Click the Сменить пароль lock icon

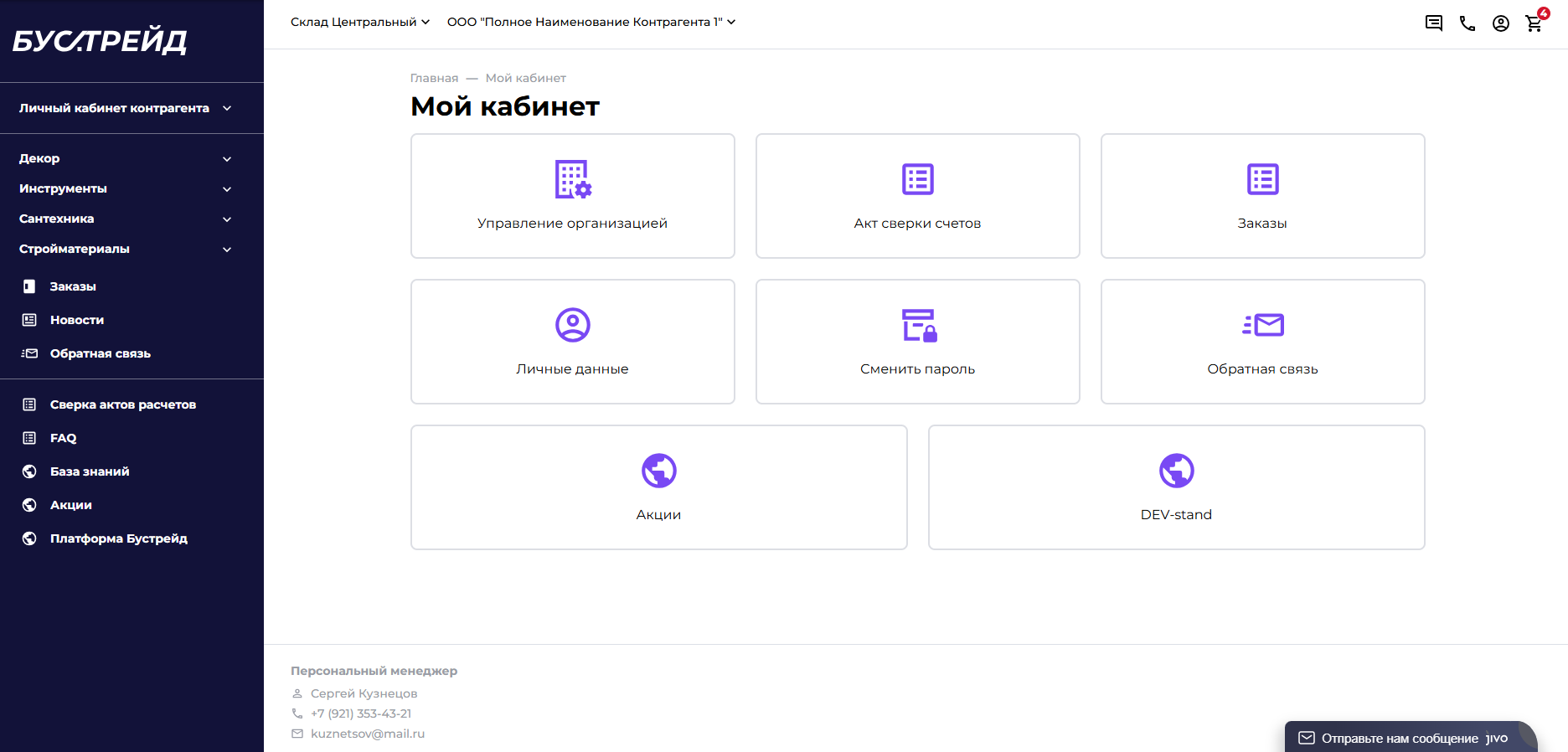coord(918,325)
